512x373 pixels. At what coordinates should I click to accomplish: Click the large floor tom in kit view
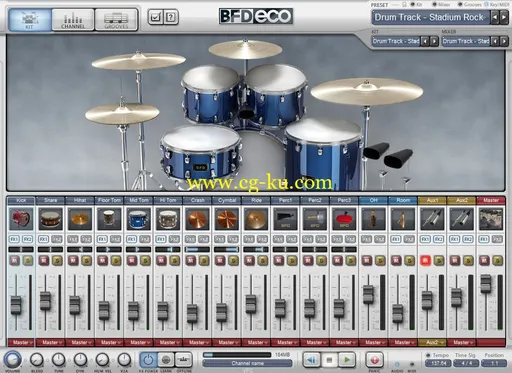click(323, 153)
